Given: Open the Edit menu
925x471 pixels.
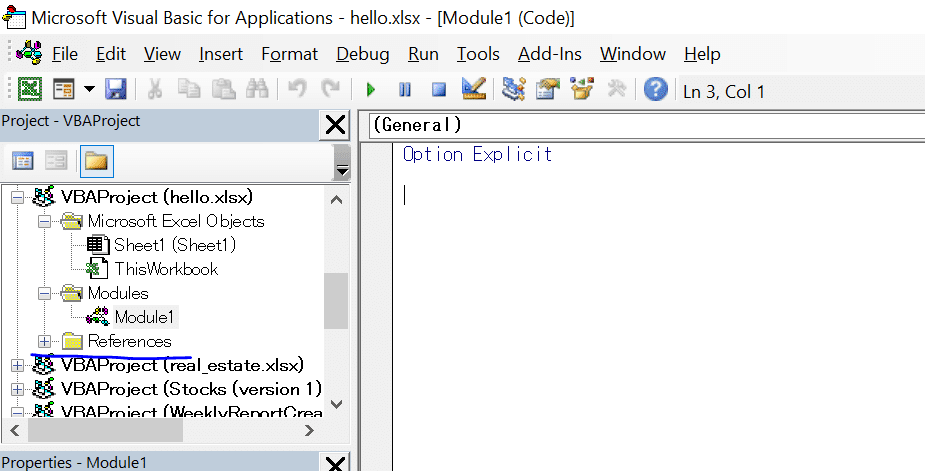Looking at the screenshot, I should (x=111, y=54).
